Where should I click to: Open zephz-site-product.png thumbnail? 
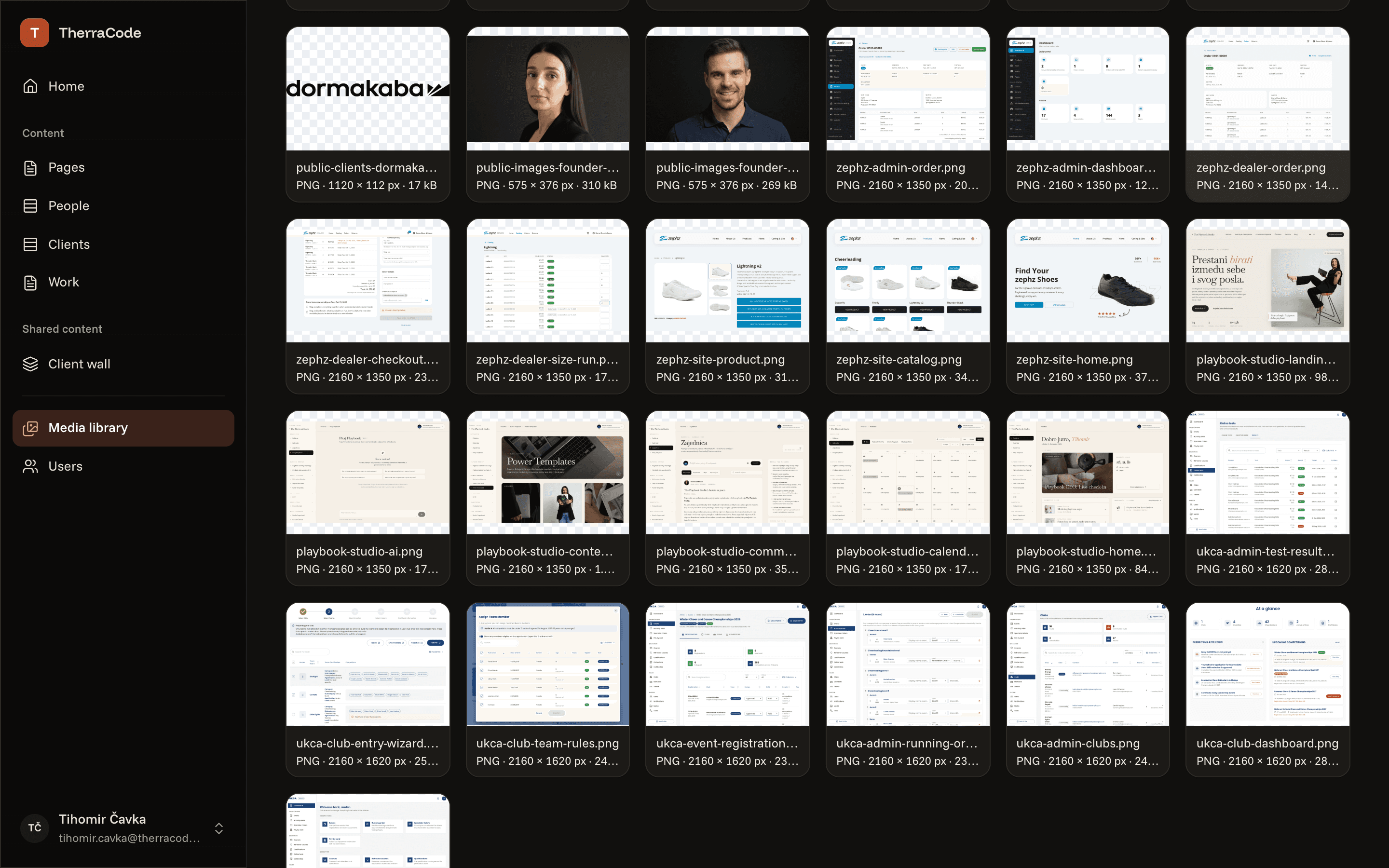728,281
